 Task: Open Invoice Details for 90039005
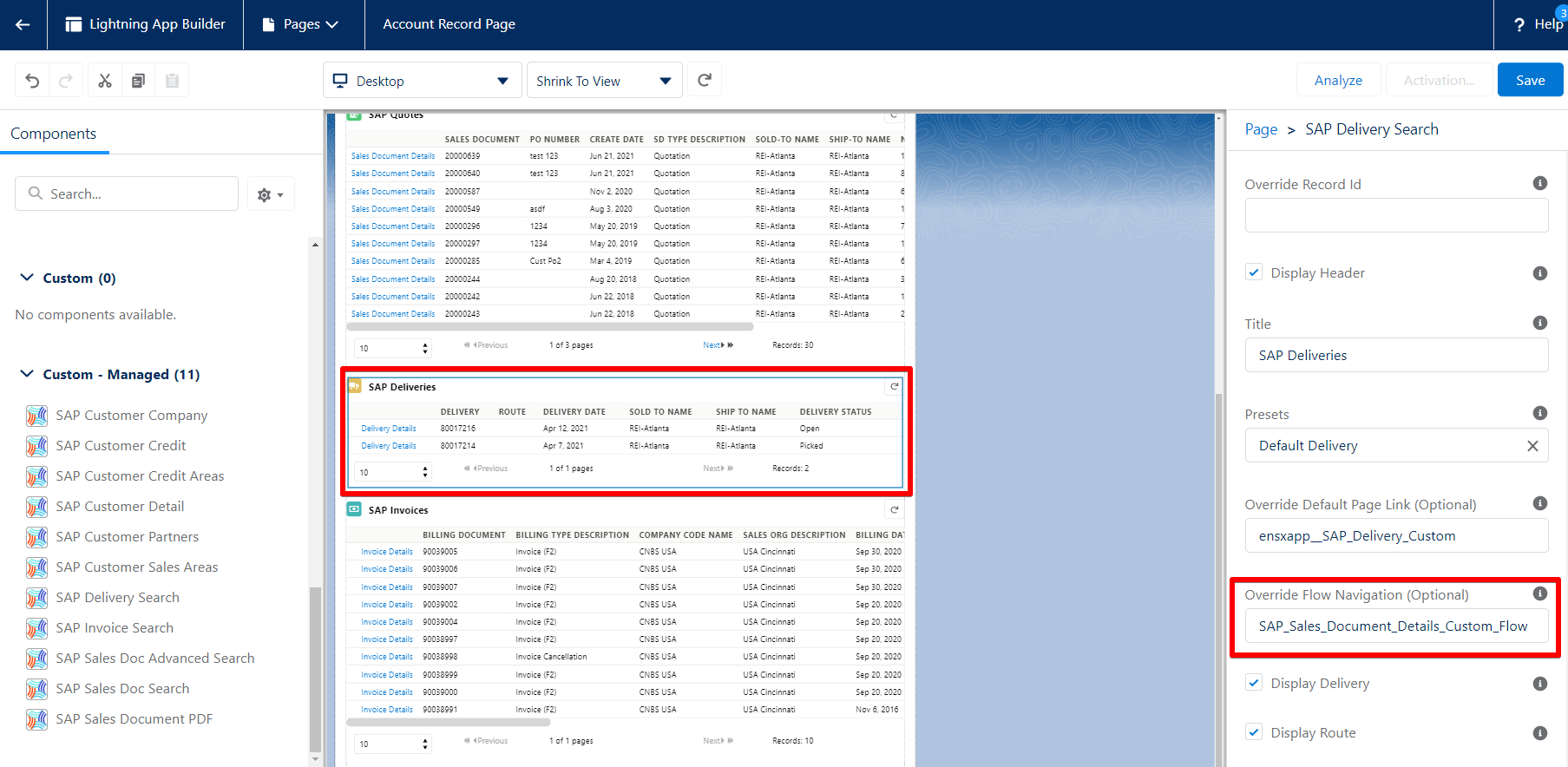[387, 552]
